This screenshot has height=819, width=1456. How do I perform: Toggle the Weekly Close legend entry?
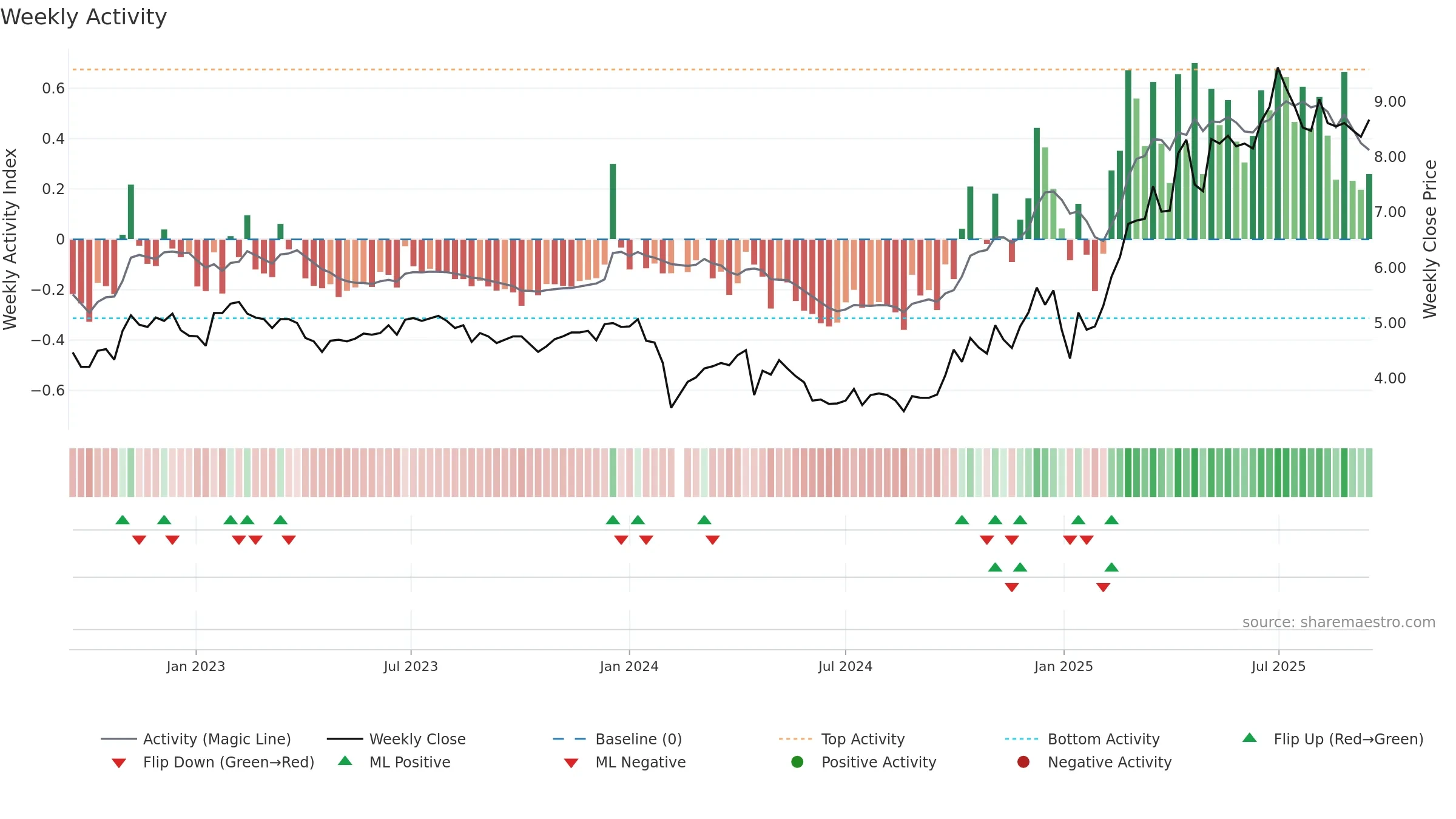[396, 739]
